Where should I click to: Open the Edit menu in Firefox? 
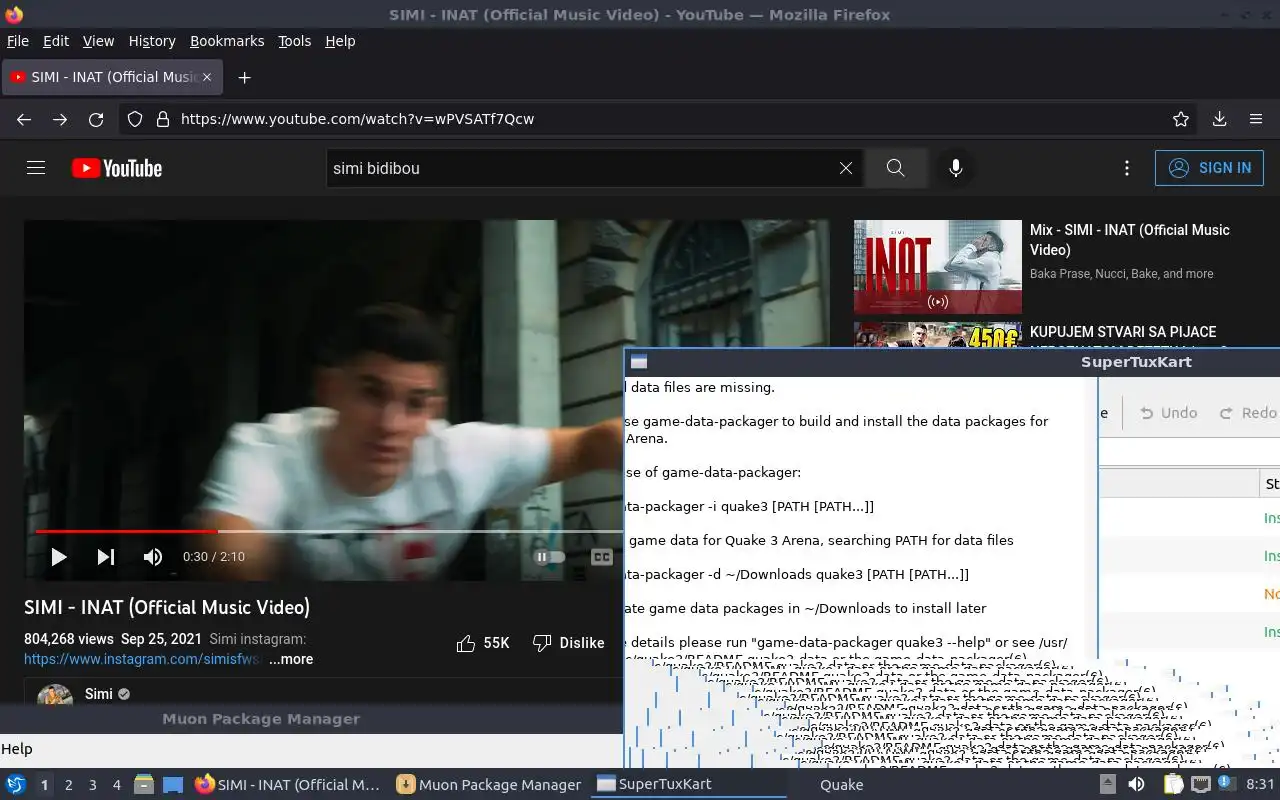click(x=56, y=41)
